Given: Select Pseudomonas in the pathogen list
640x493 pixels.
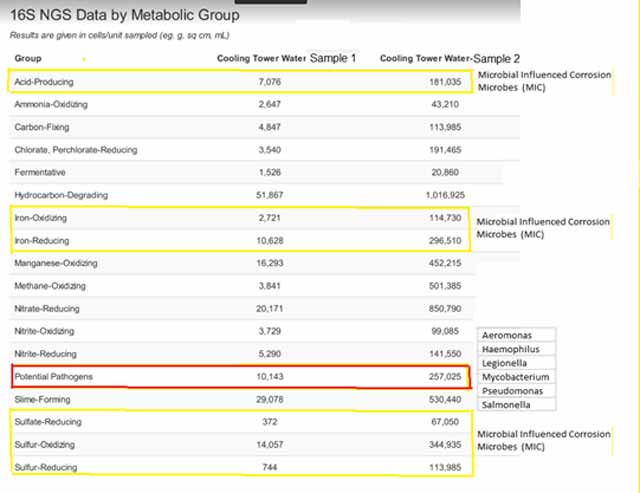Looking at the screenshot, I should point(512,391).
